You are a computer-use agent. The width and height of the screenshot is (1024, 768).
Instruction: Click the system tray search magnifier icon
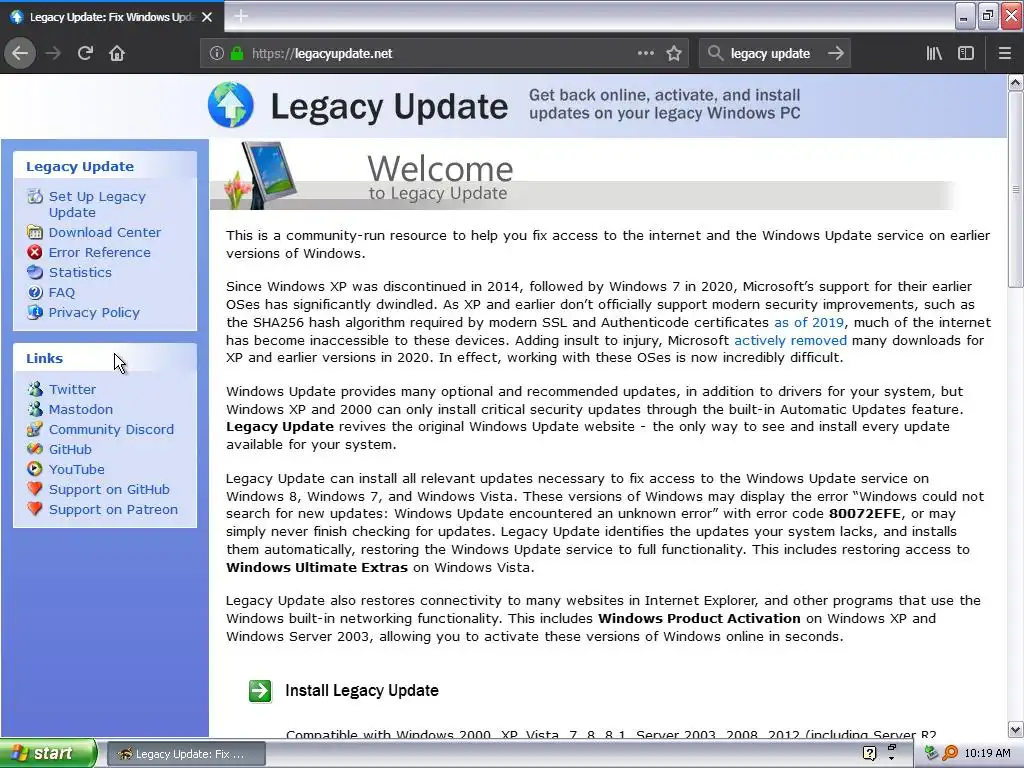pyautogui.click(x=950, y=753)
